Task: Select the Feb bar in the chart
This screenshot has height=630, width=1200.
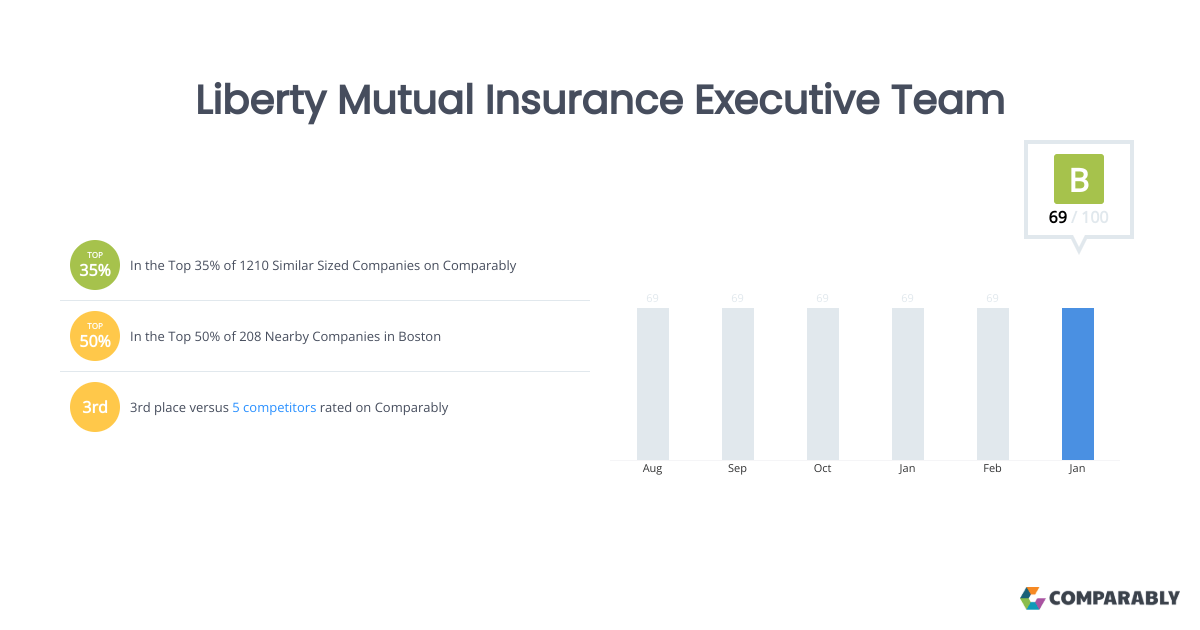Action: [992, 383]
